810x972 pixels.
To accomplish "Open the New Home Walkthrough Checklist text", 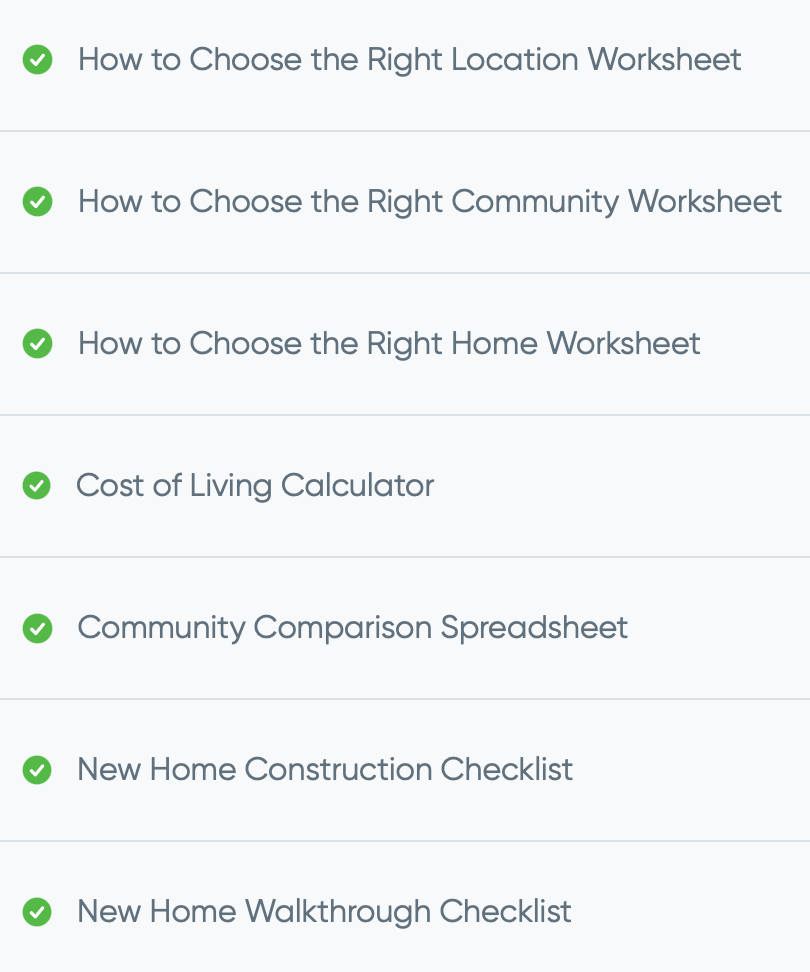I will click(324, 911).
